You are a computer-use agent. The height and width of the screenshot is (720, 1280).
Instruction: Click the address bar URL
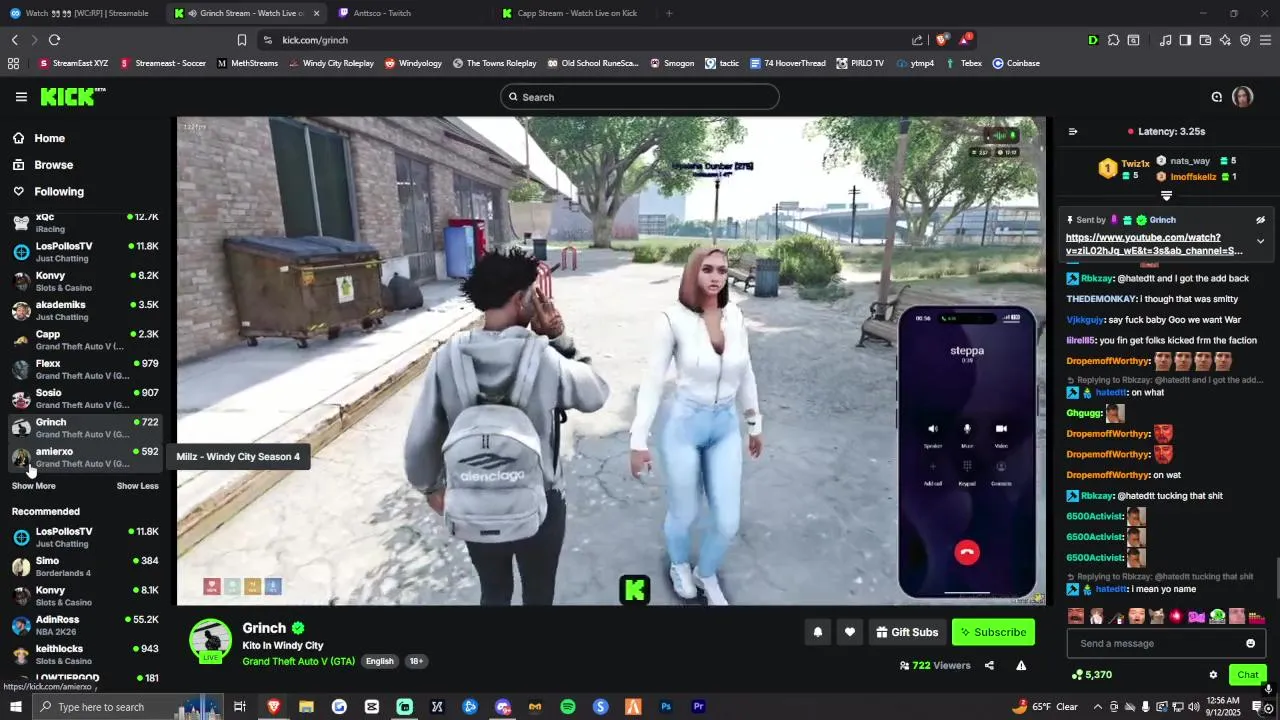pos(315,40)
